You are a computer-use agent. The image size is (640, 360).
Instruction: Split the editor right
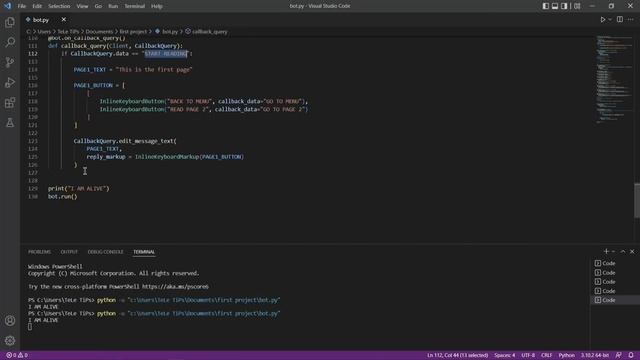point(620,20)
